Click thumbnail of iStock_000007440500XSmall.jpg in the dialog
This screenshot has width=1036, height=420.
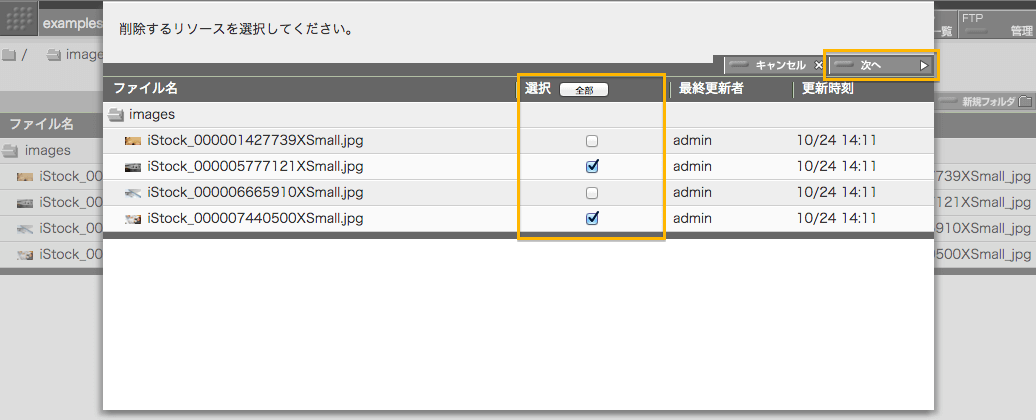click(x=133, y=219)
